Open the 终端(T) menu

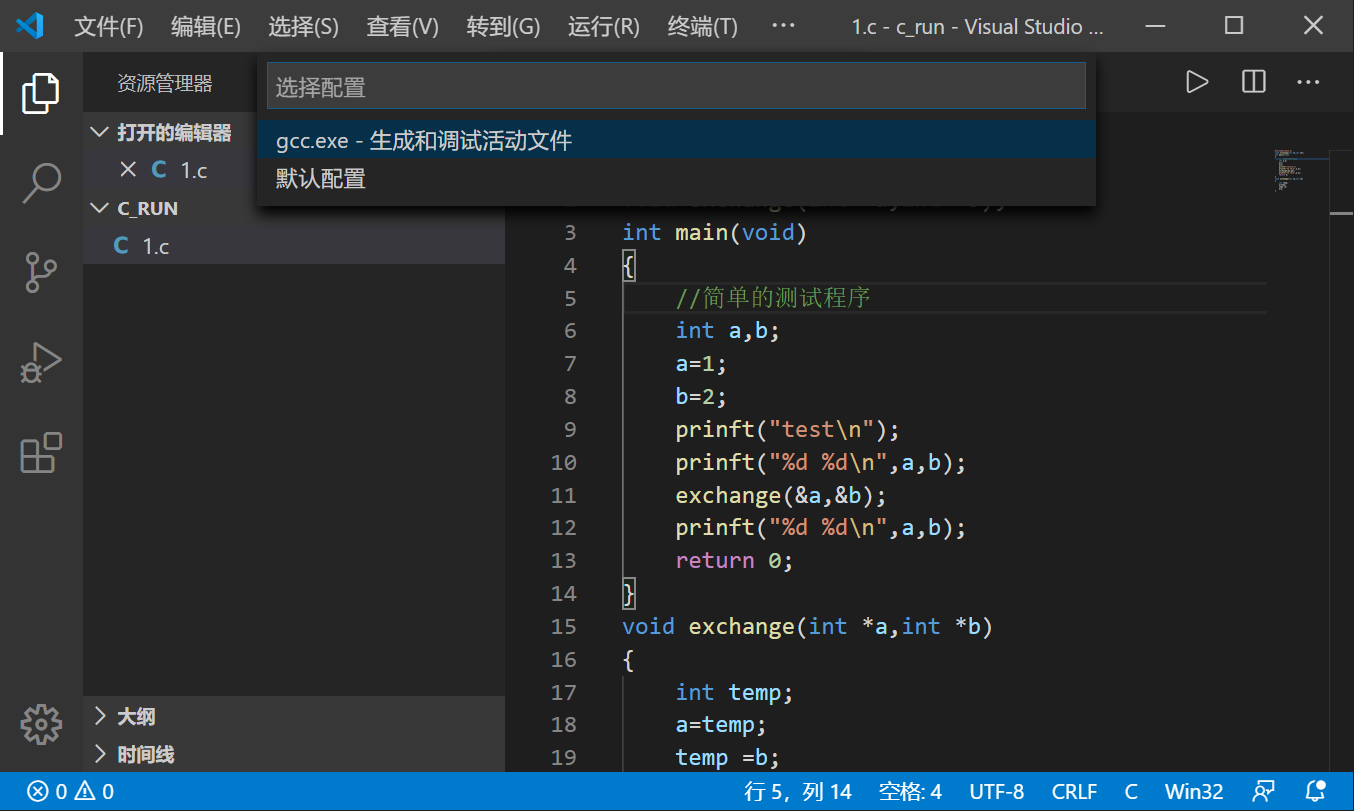tap(701, 27)
